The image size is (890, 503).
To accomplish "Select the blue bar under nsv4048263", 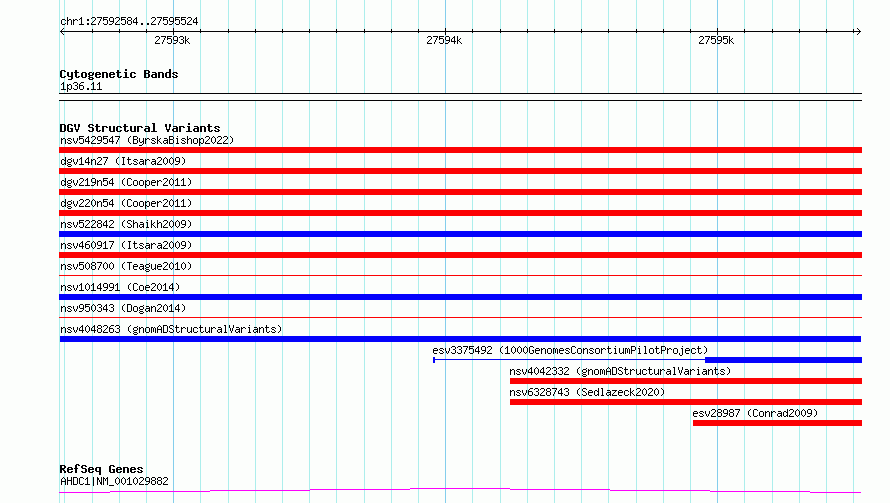I will point(460,339).
